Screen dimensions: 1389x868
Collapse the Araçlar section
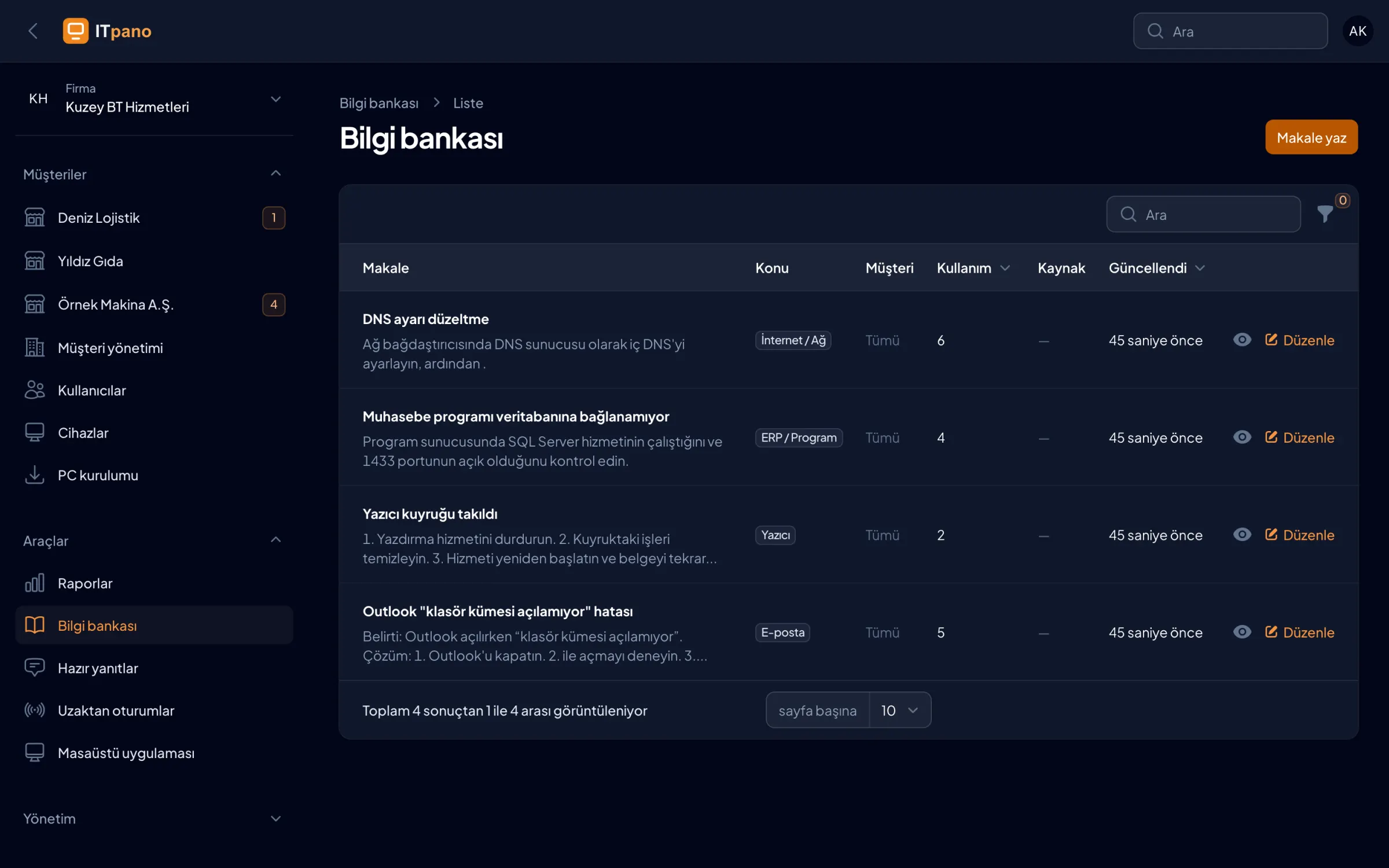(275, 539)
